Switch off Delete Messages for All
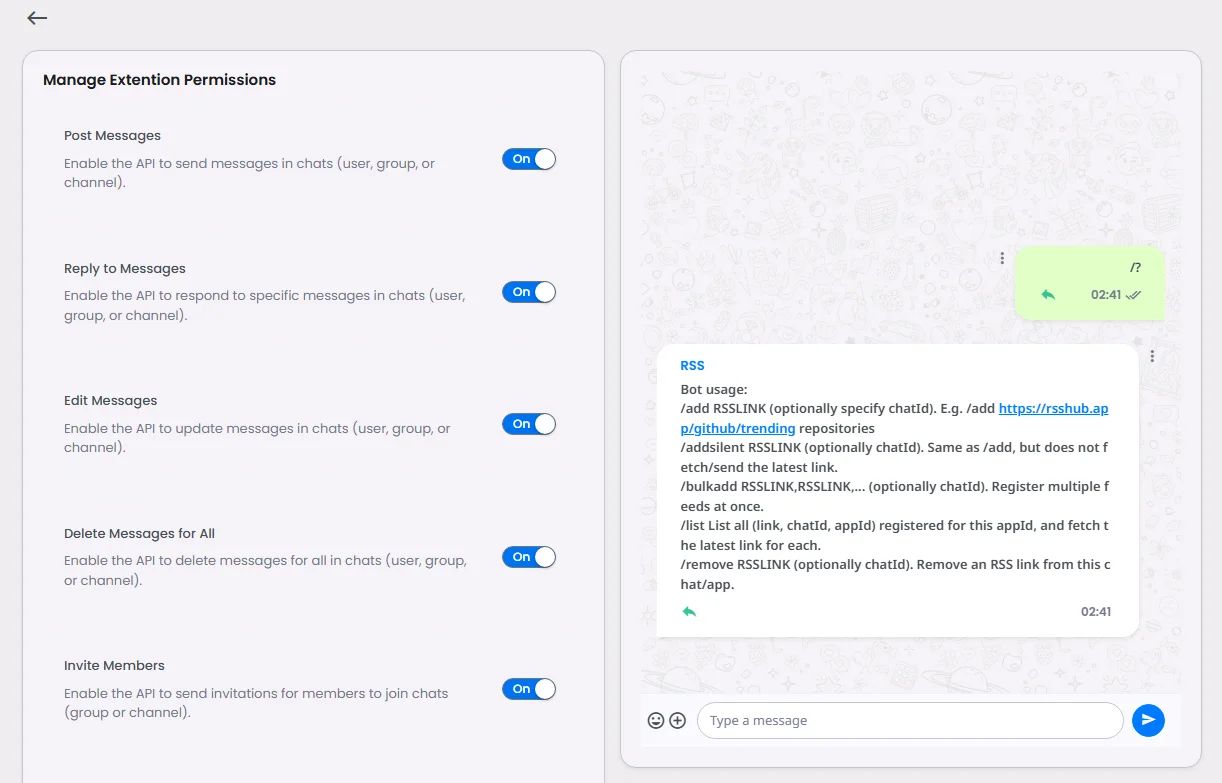 pos(529,557)
